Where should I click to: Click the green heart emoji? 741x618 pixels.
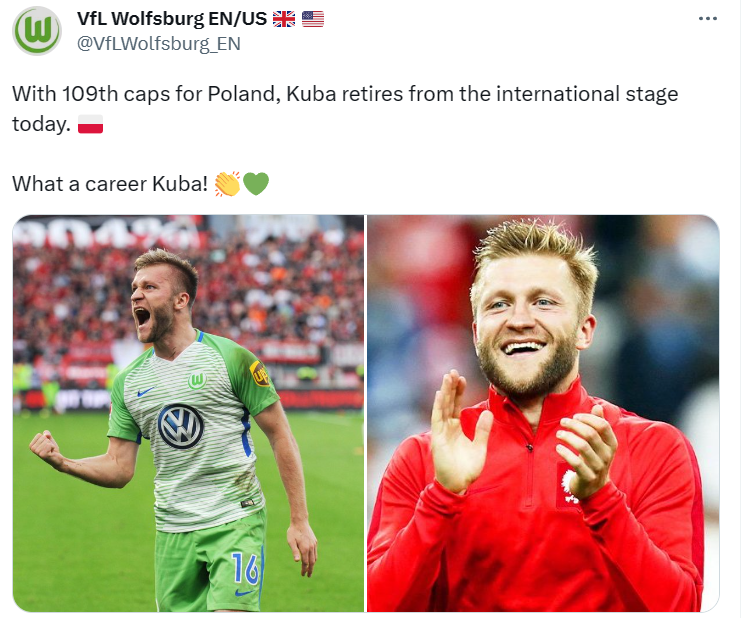pyautogui.click(x=256, y=184)
